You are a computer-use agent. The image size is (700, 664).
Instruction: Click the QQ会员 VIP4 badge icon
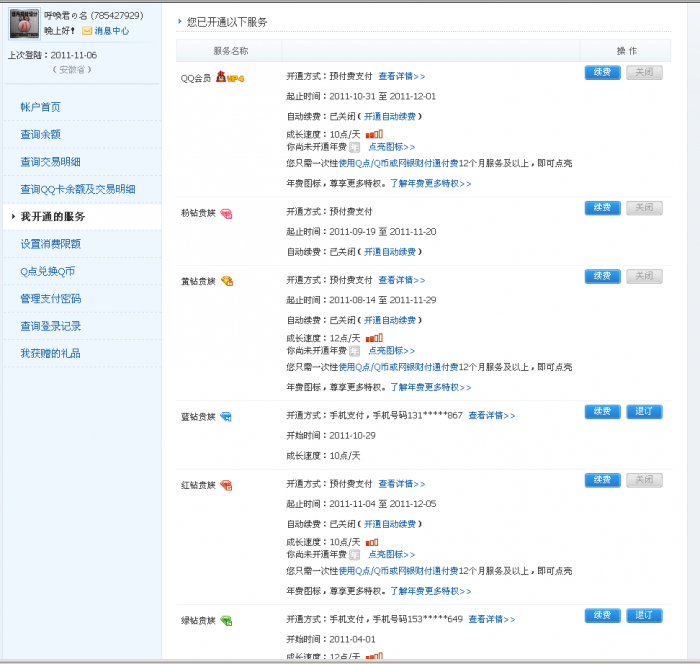(x=230, y=77)
